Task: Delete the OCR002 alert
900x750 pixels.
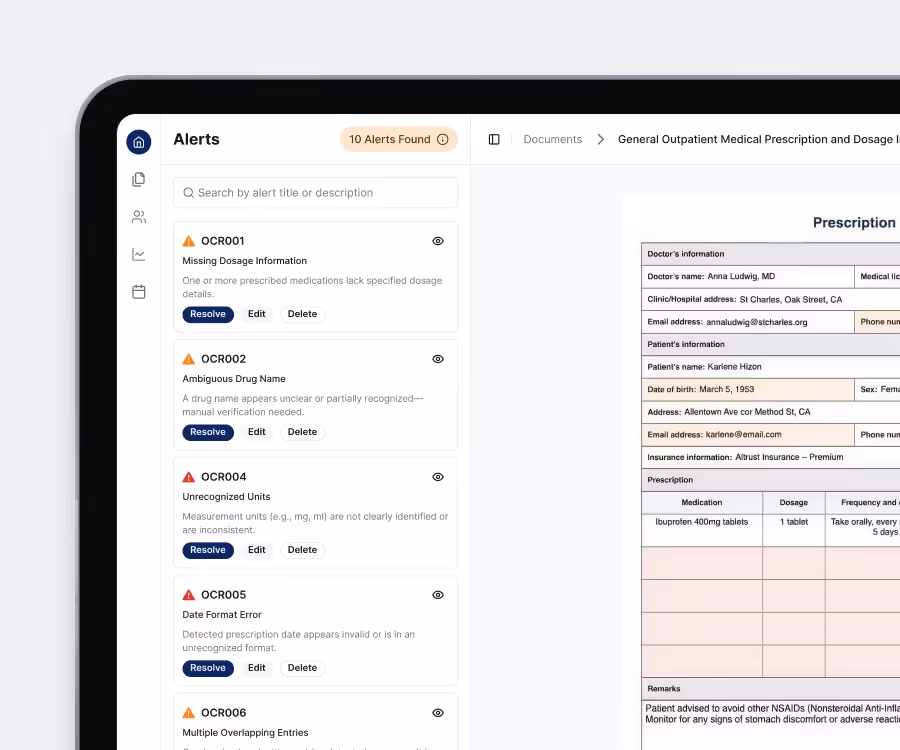Action: pos(302,432)
